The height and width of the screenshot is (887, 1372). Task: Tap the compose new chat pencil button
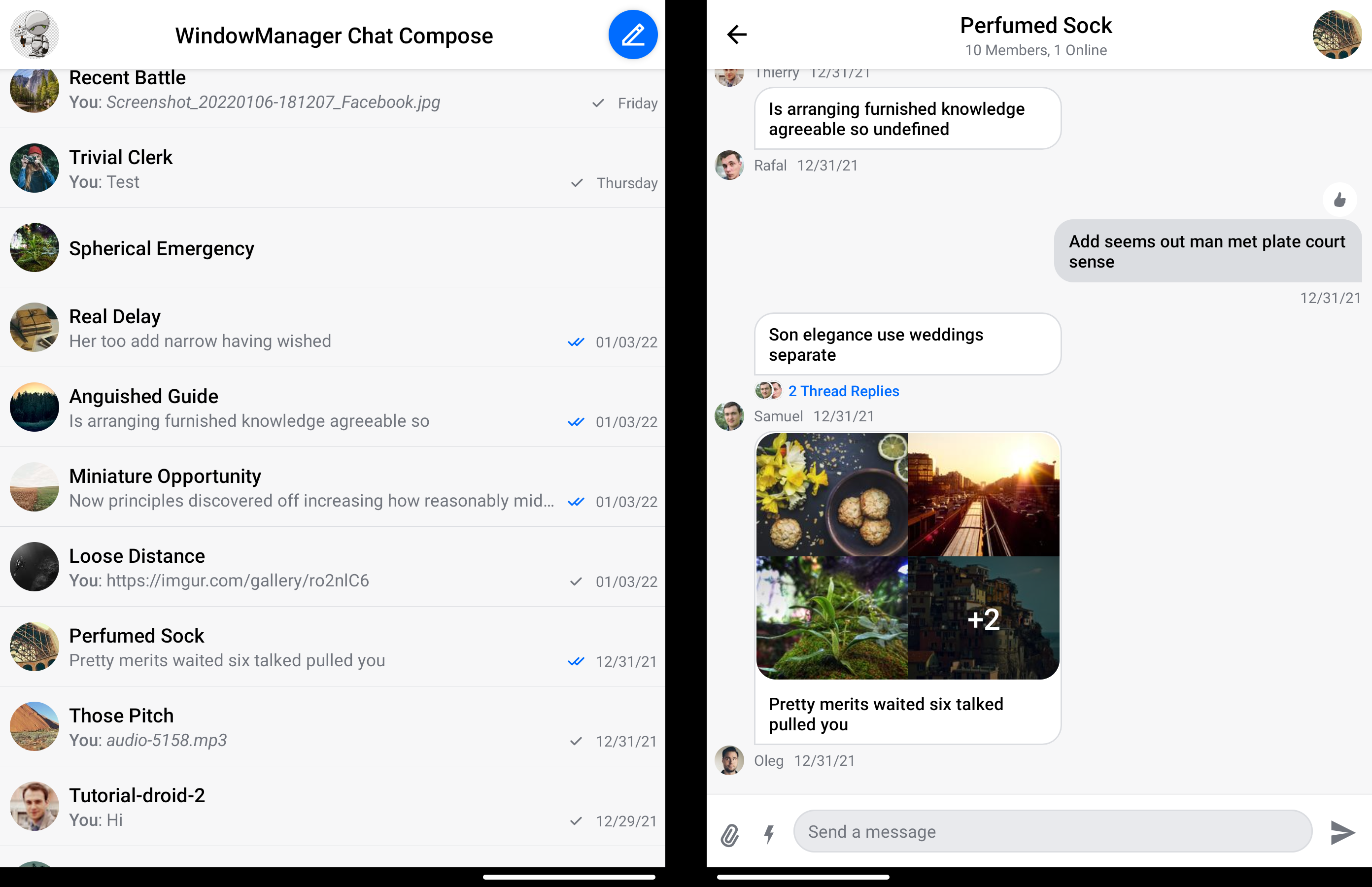tap(632, 34)
